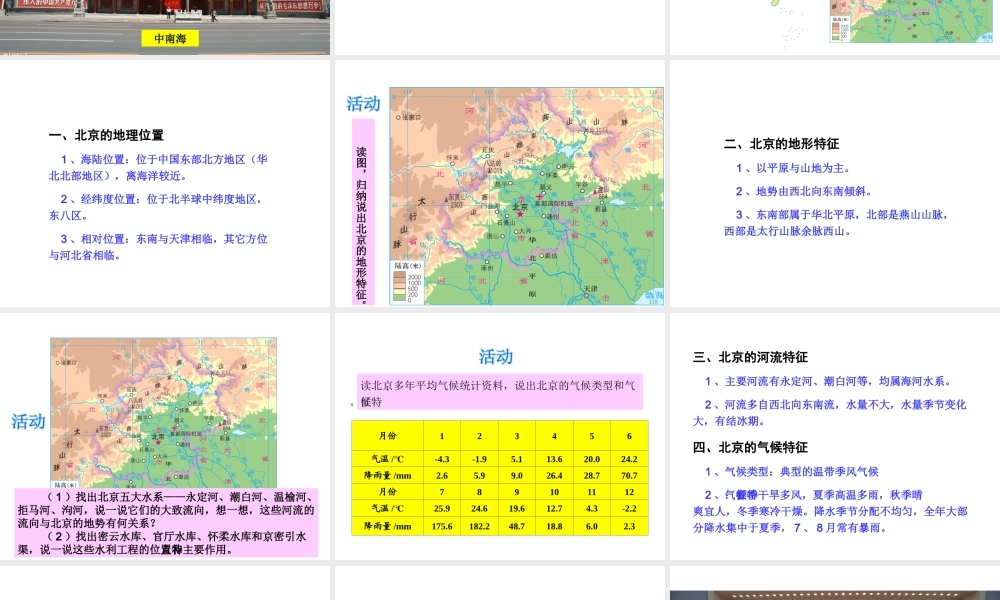Select the pink 五大水系 question box

(x=166, y=523)
